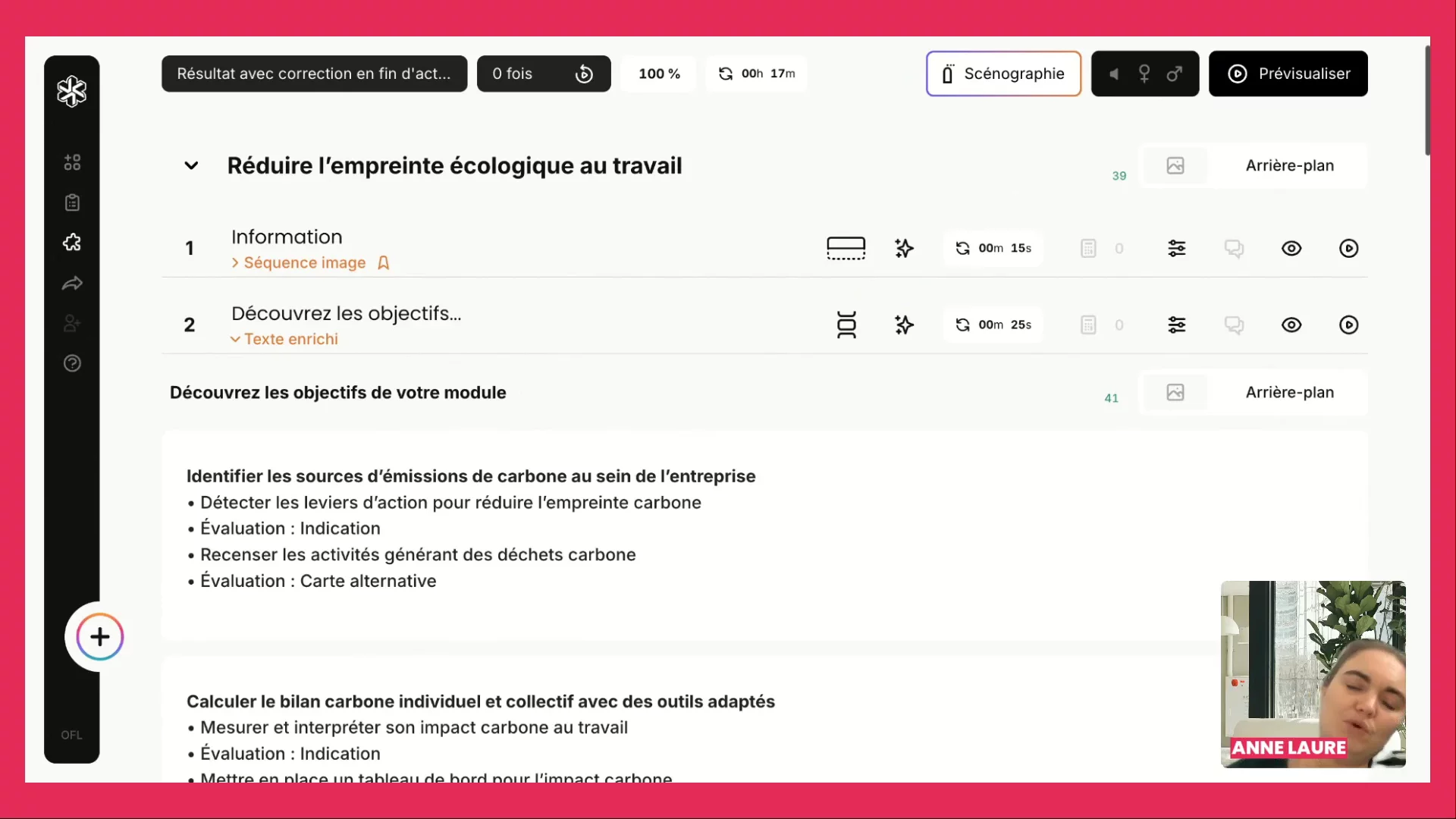Click the Prévisualiser button
Image resolution: width=1456 pixels, height=819 pixels.
(1288, 74)
